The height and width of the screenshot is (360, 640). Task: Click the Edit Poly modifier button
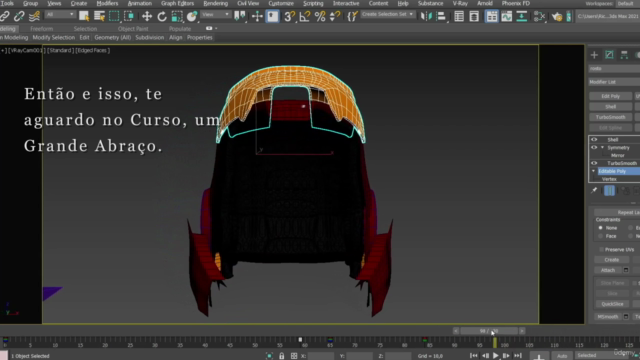pos(611,96)
